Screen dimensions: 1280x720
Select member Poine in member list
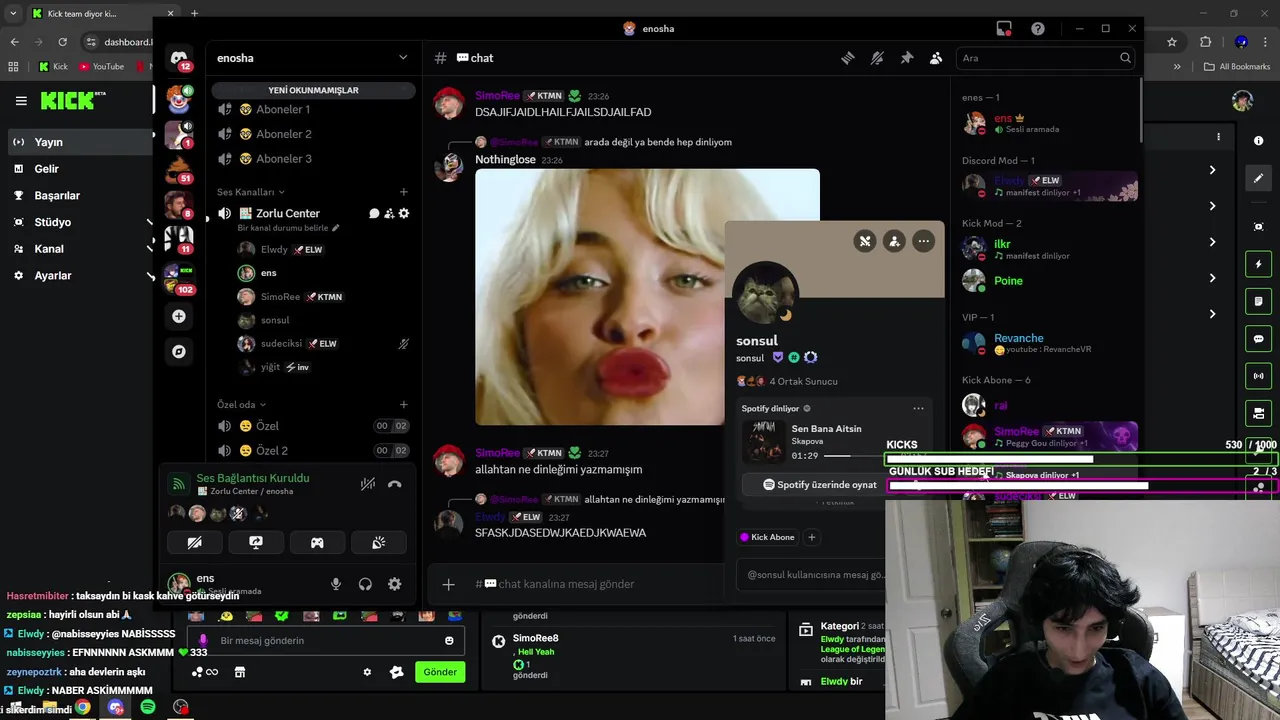(x=1050, y=281)
